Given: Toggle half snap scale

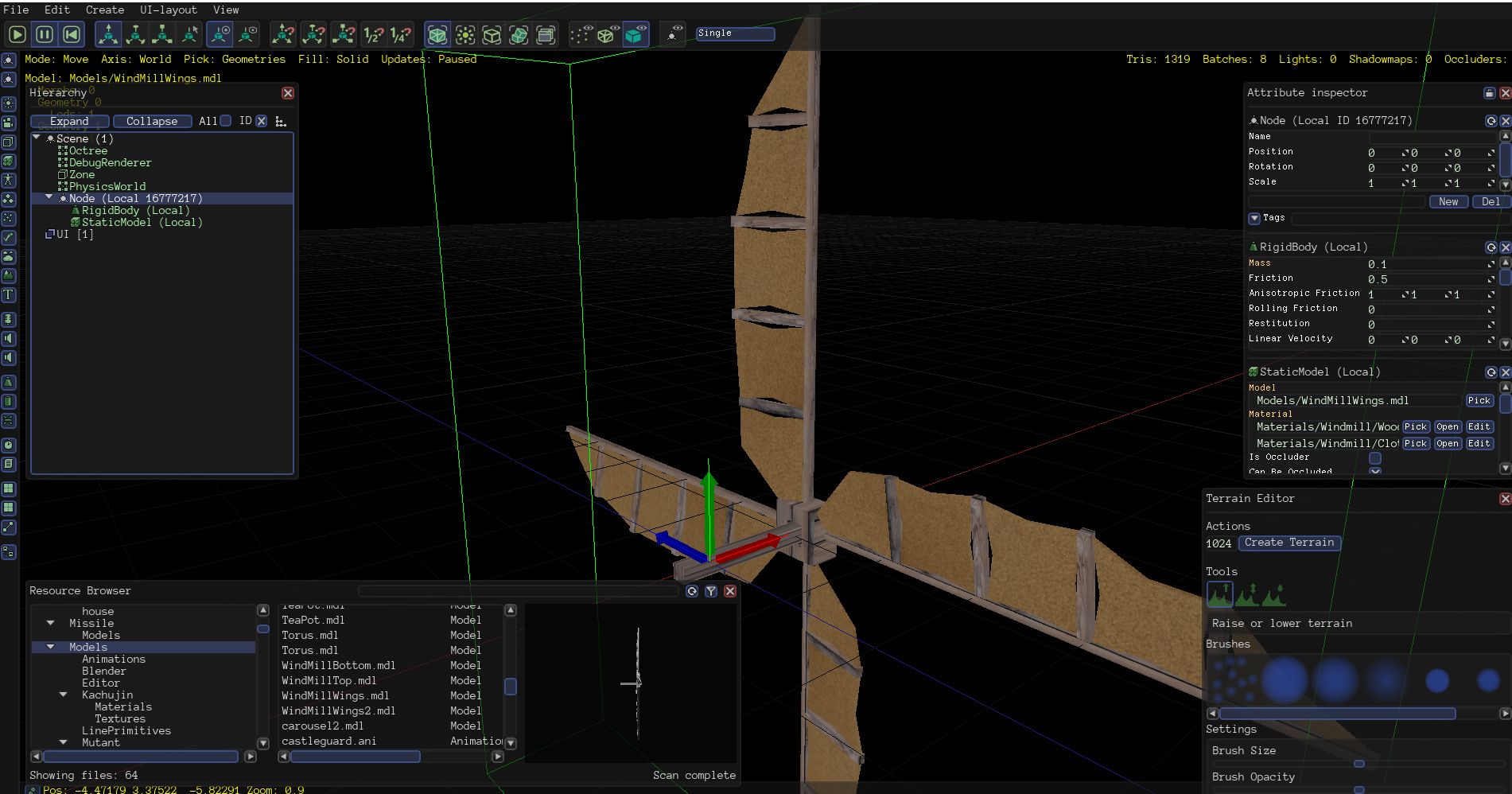Looking at the screenshot, I should pos(372,34).
